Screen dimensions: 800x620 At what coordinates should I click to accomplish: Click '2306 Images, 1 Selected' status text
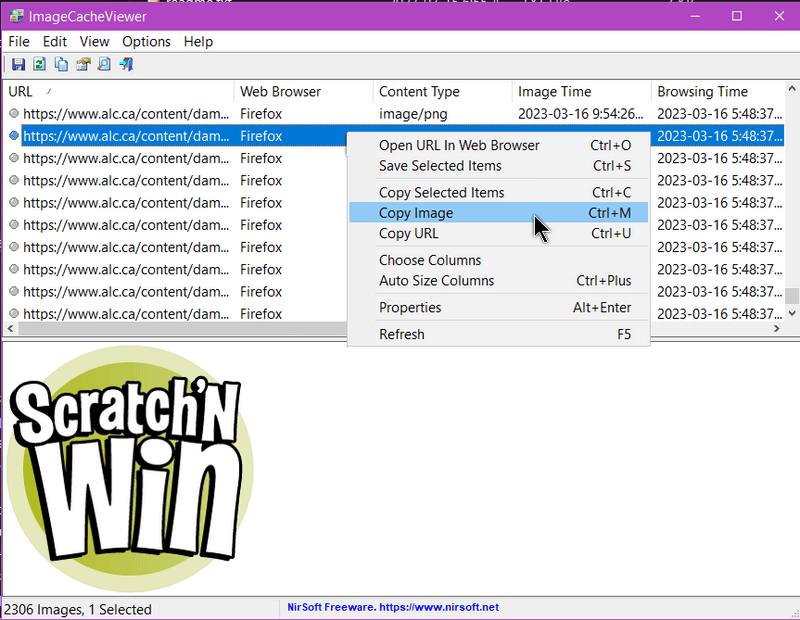tap(78, 609)
